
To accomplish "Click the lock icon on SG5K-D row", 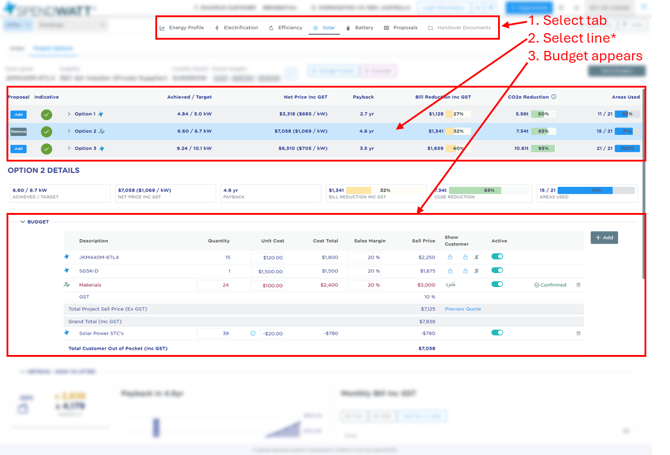I will 450,271.
